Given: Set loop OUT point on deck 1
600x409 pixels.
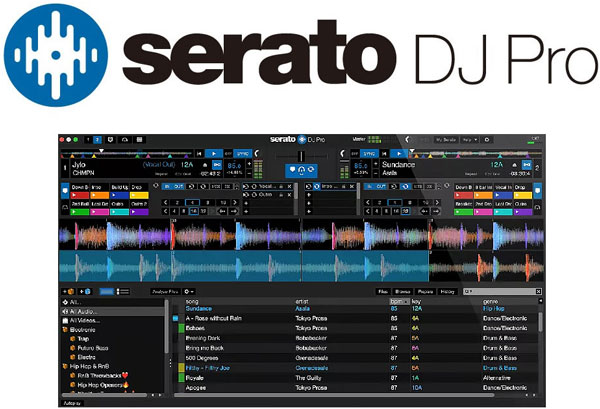Looking at the screenshot, I should pyautogui.click(x=179, y=187).
